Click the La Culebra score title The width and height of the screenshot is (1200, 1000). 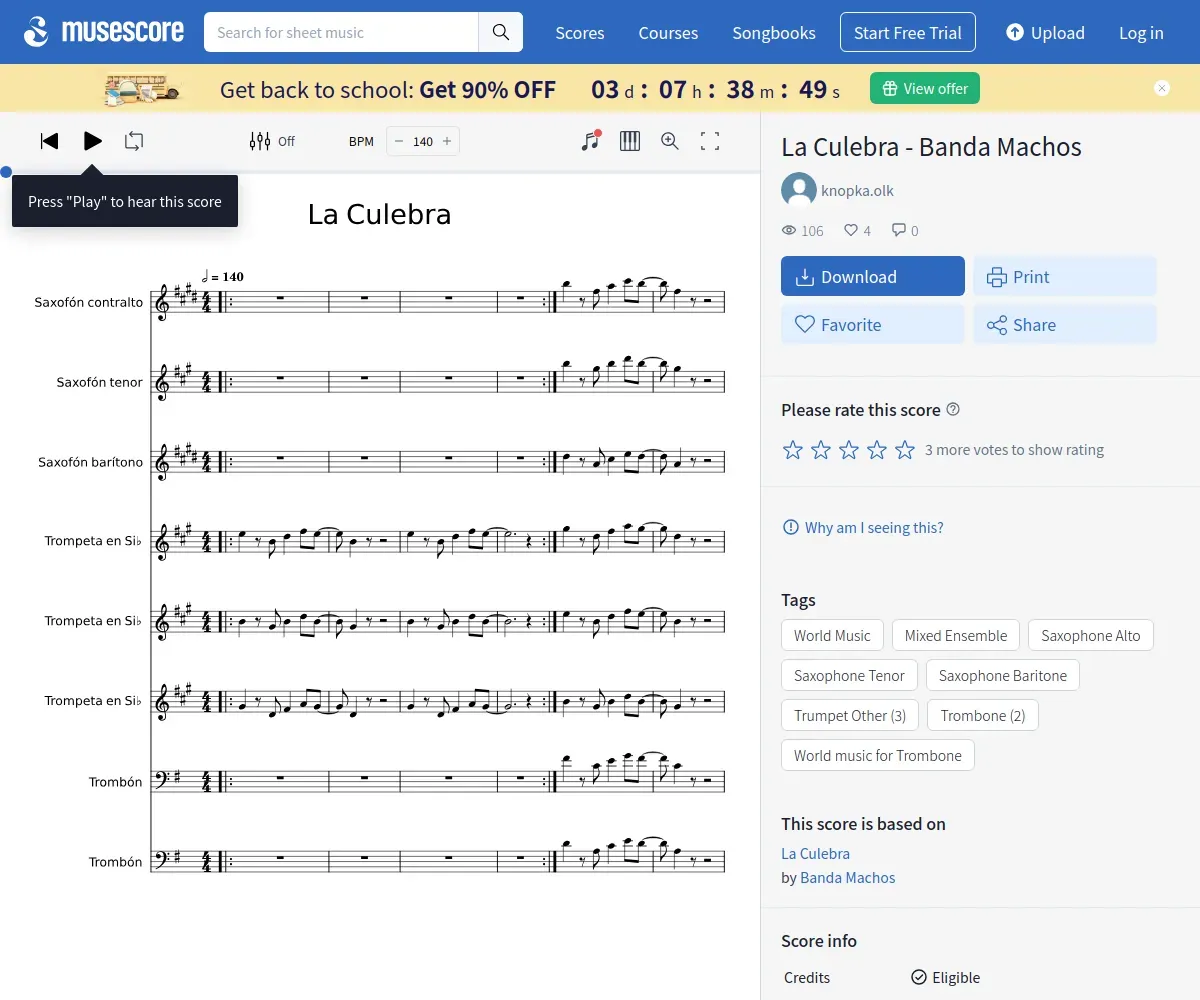tap(379, 214)
